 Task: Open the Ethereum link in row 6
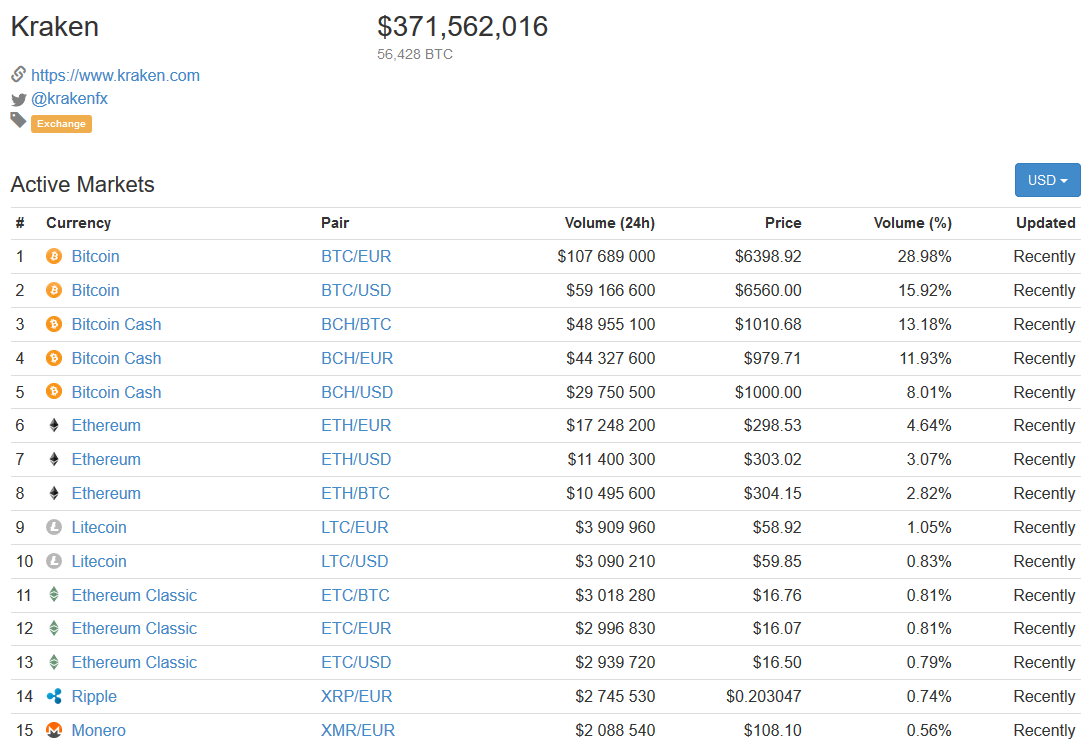click(106, 426)
